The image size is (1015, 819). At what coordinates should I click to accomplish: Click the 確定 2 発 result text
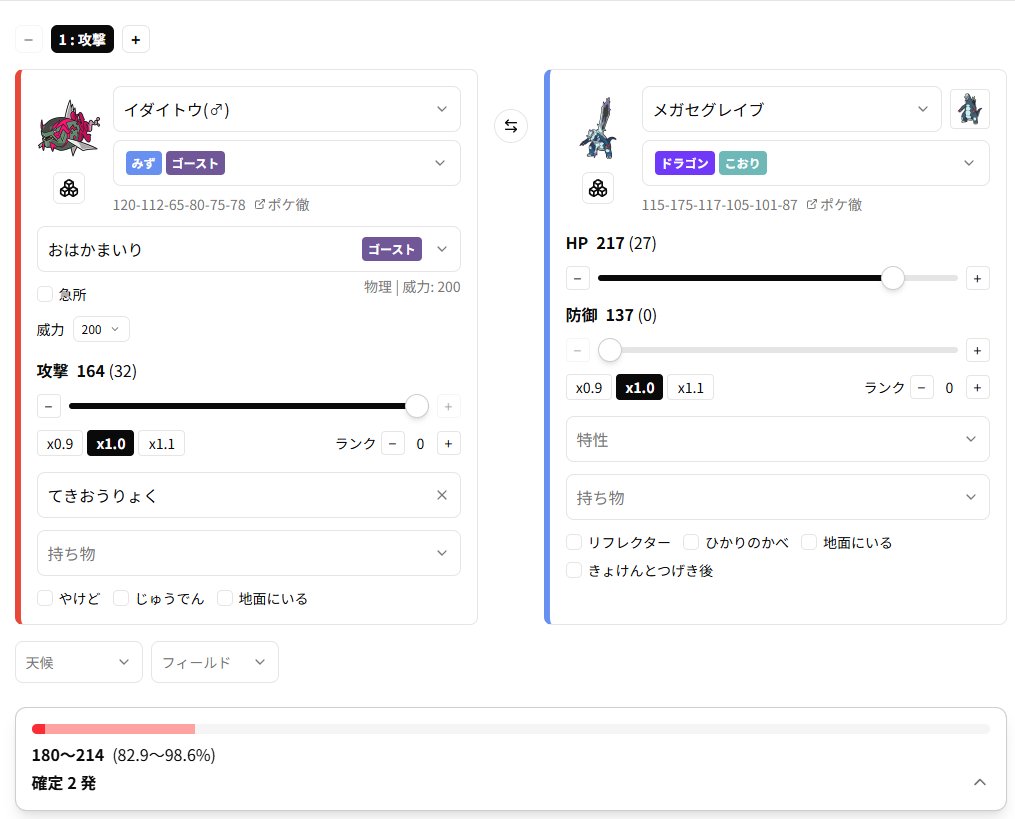point(64,783)
